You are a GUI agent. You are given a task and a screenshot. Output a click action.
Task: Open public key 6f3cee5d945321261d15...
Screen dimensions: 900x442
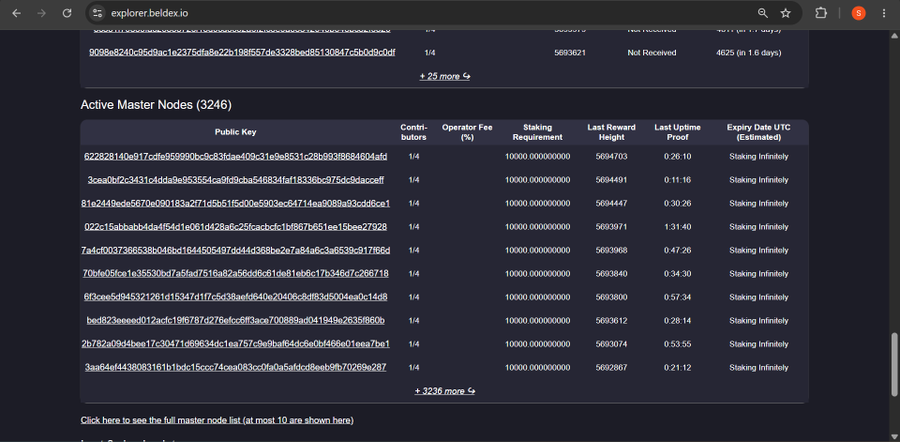(x=235, y=297)
